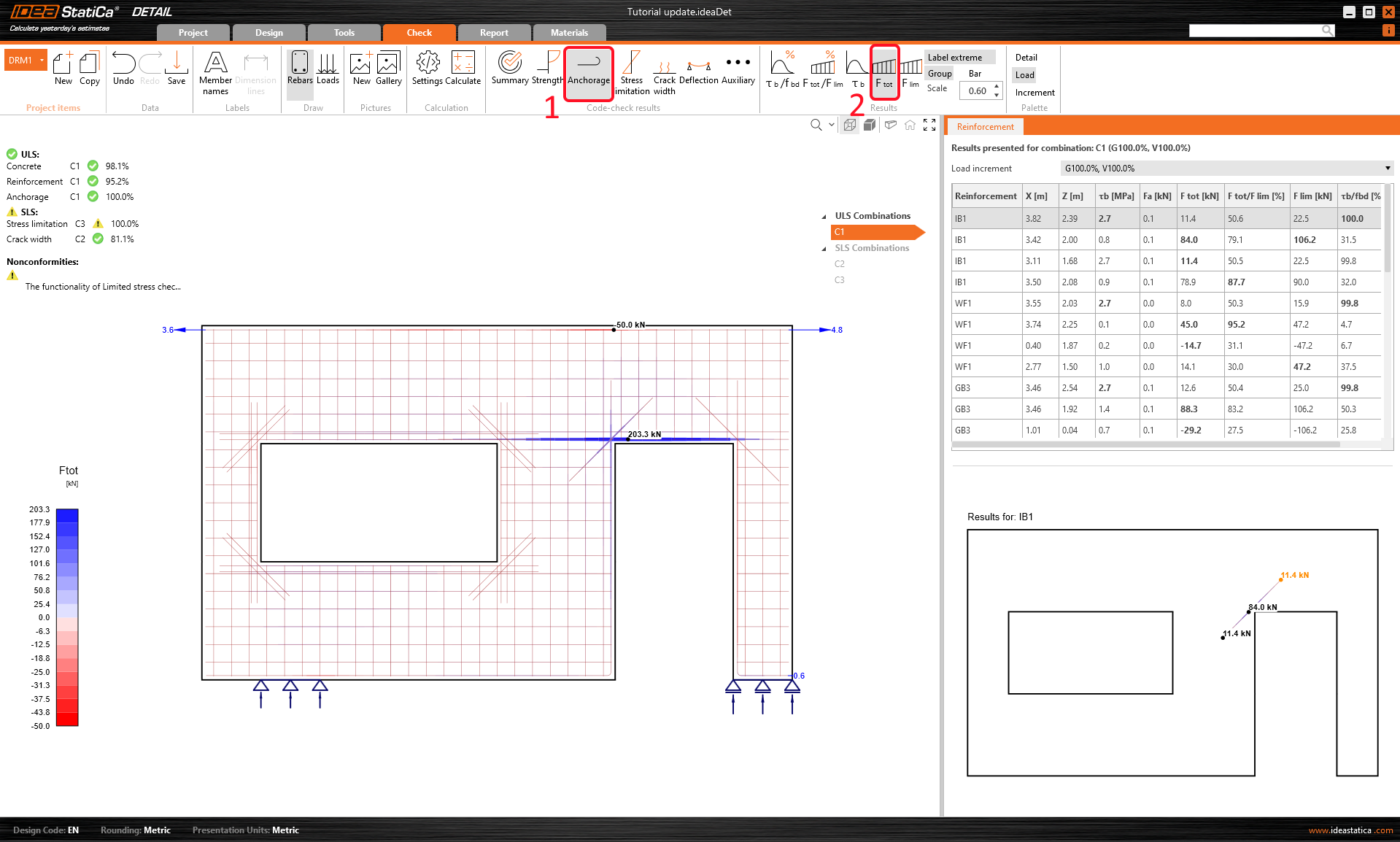The width and height of the screenshot is (1400, 842).
Task: Open the DRM1 project item dropdown
Action: [x=42, y=61]
